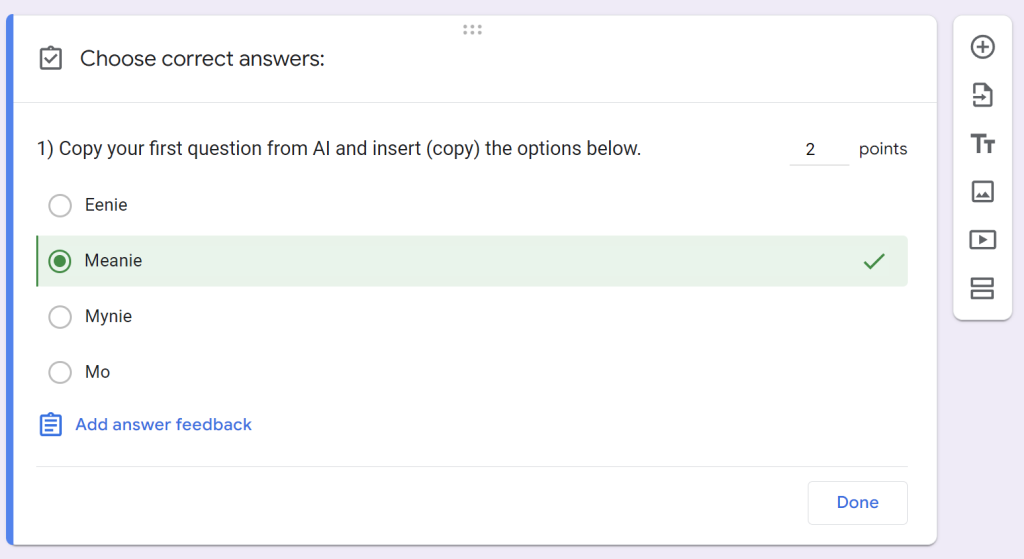
Task: Click the clipboard answer feedback icon
Action: click(x=51, y=424)
